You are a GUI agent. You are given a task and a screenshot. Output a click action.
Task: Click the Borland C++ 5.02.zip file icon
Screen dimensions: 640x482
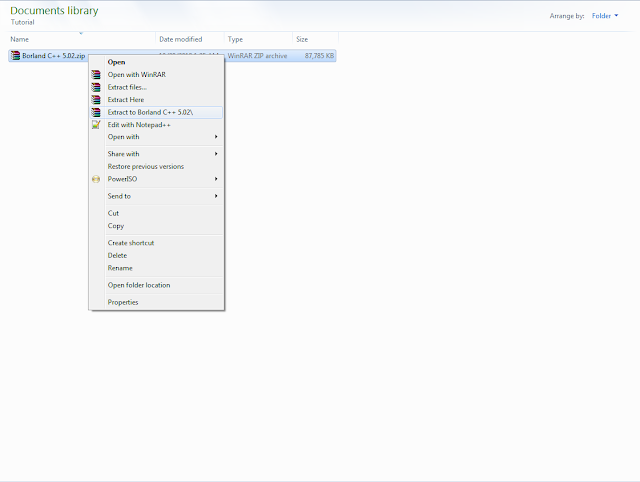coord(16,56)
